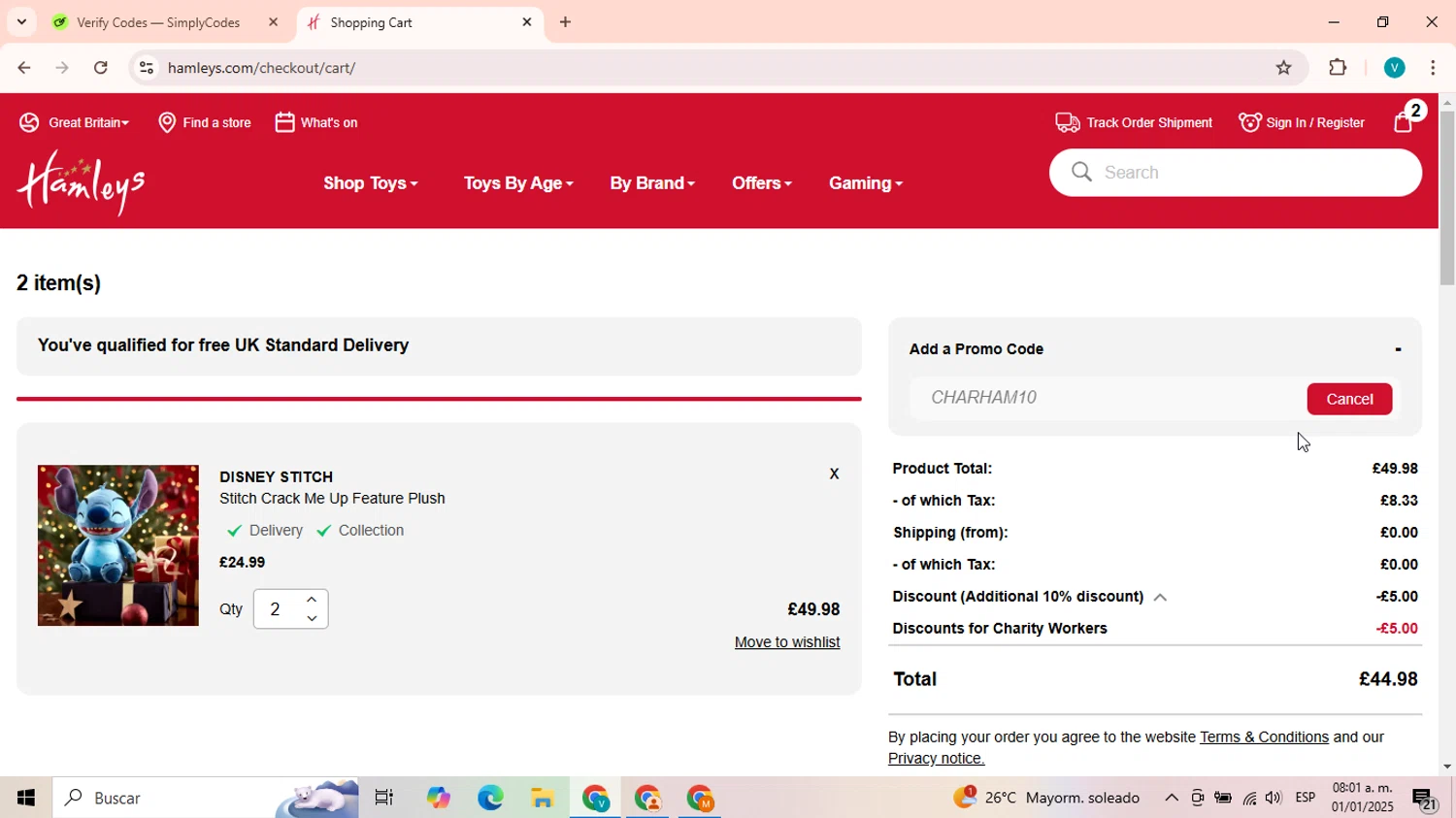Click the CHARHAM10 promo code field
The height and width of the screenshot is (818, 1456).
1107,398
